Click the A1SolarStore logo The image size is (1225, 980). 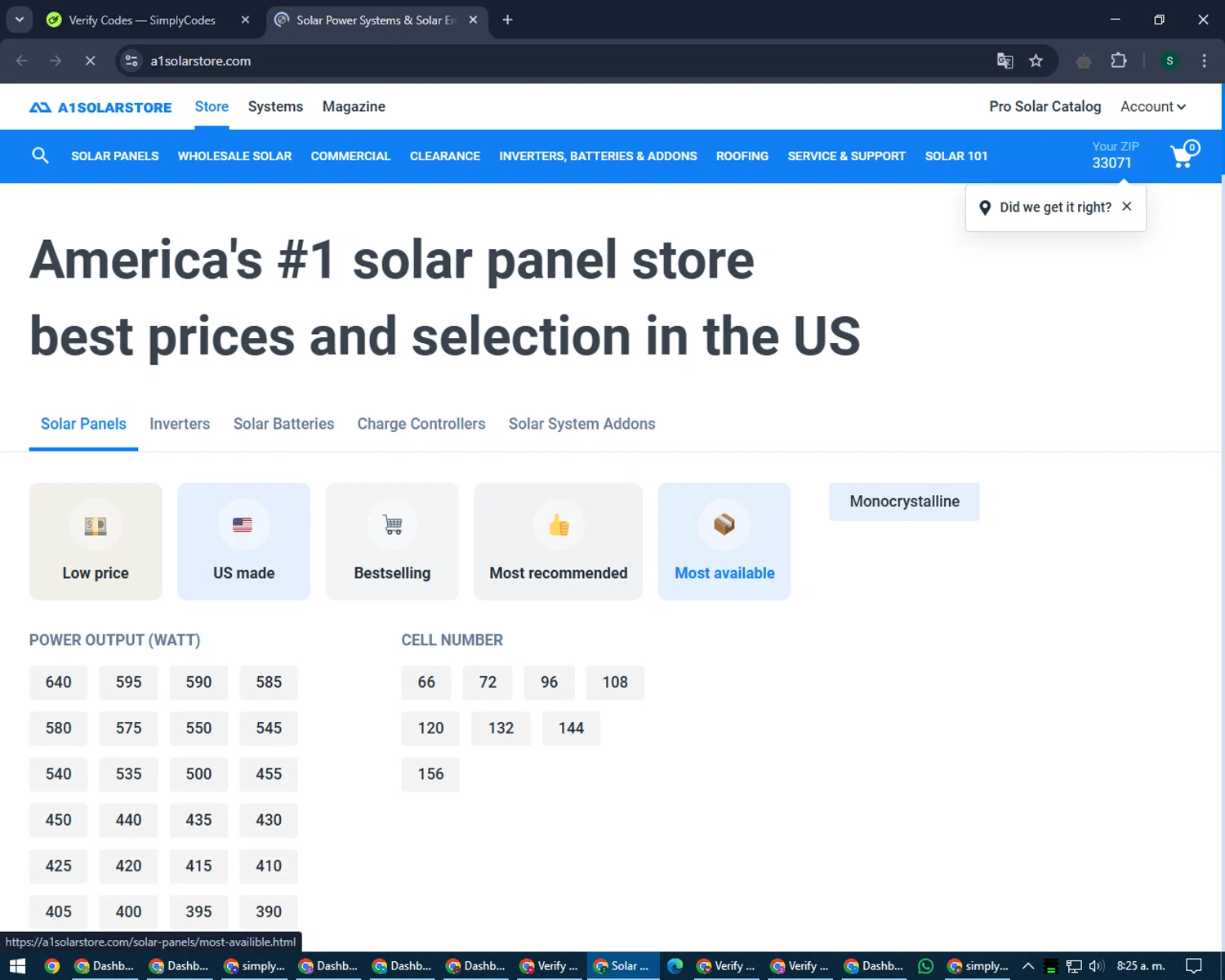point(100,107)
